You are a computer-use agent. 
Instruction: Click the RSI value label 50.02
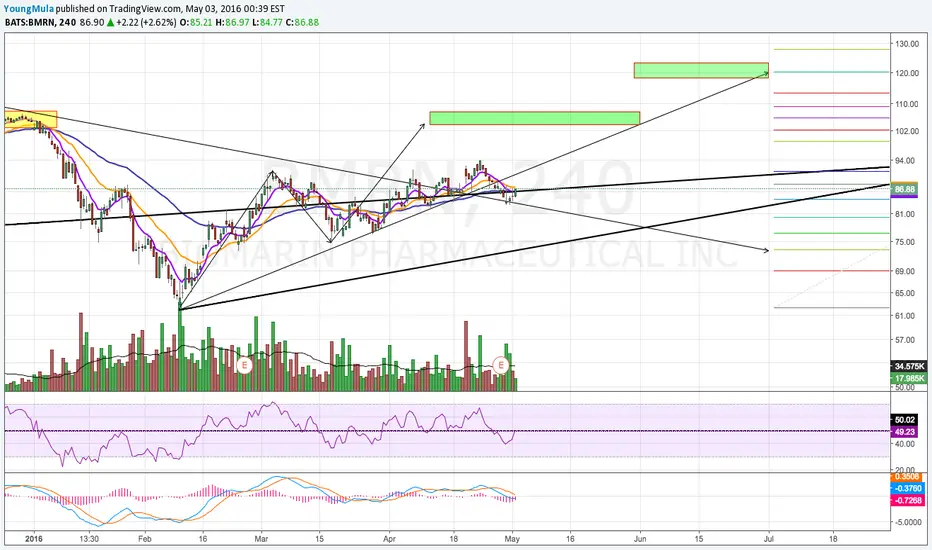coord(905,420)
